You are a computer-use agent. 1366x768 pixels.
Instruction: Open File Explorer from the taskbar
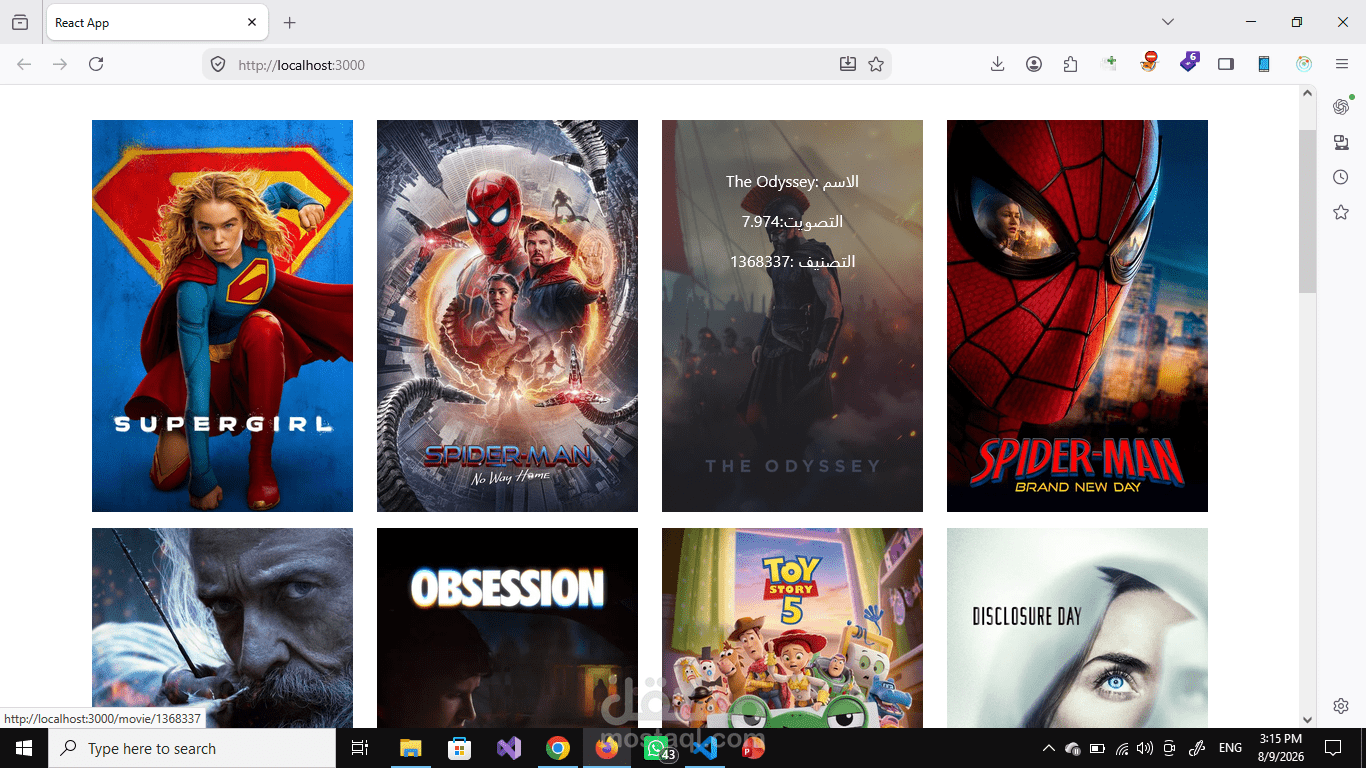411,748
